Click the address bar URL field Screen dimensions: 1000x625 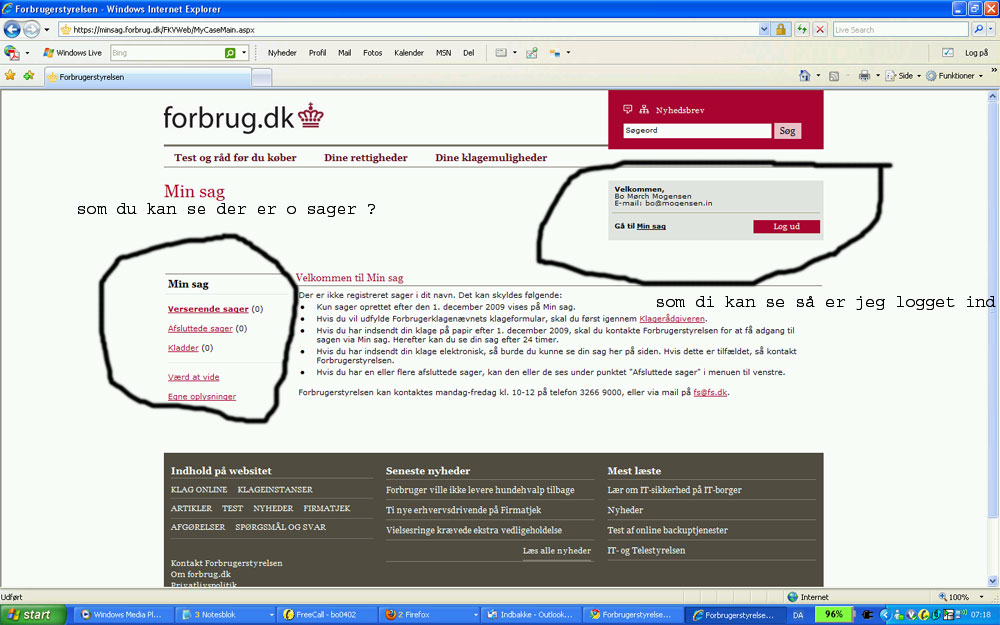point(408,29)
